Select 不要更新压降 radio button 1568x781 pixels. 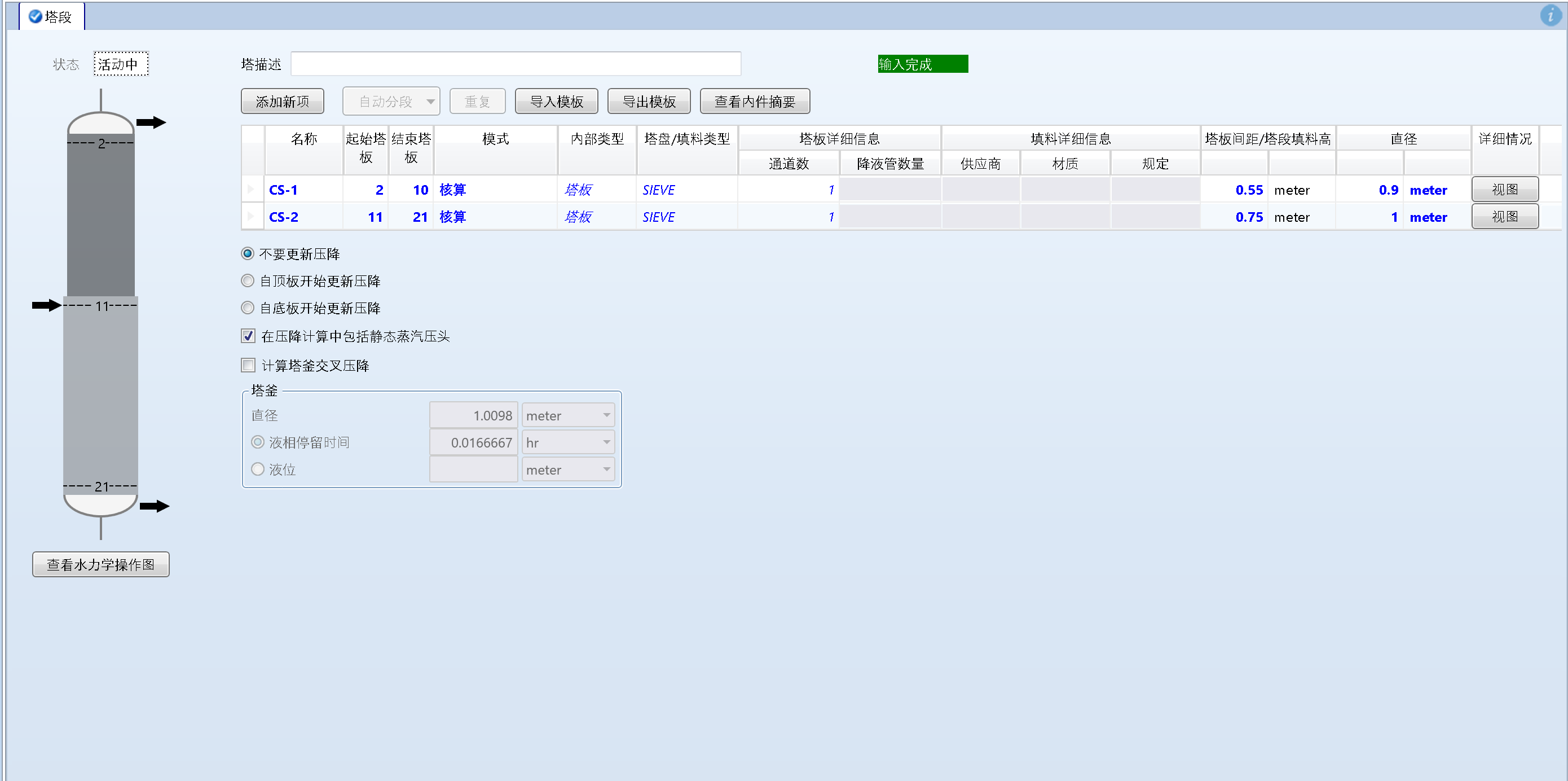click(248, 253)
